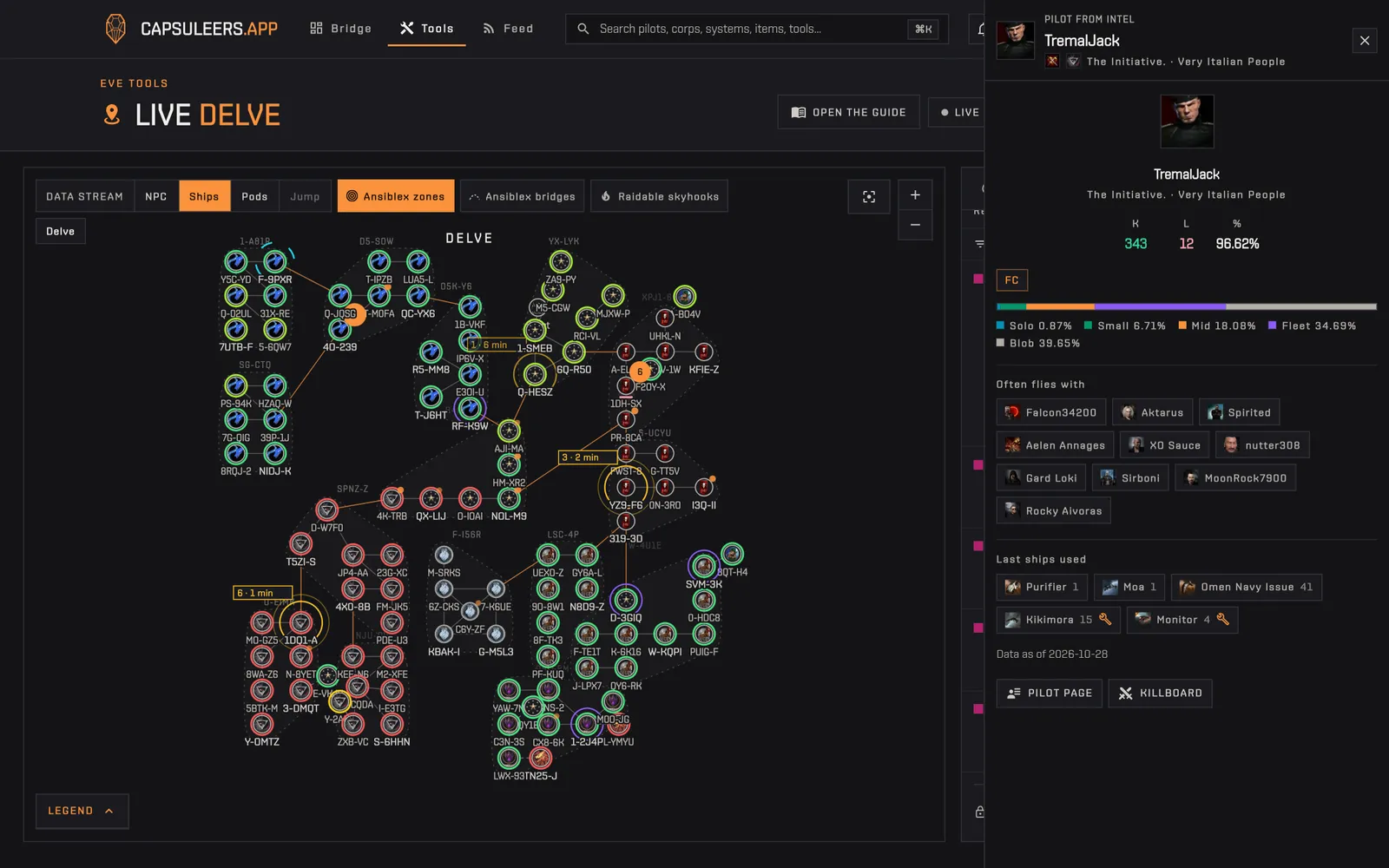The image size is (1389, 868).
Task: Toggle the Ansiblex zones overlay
Action: 396,196
